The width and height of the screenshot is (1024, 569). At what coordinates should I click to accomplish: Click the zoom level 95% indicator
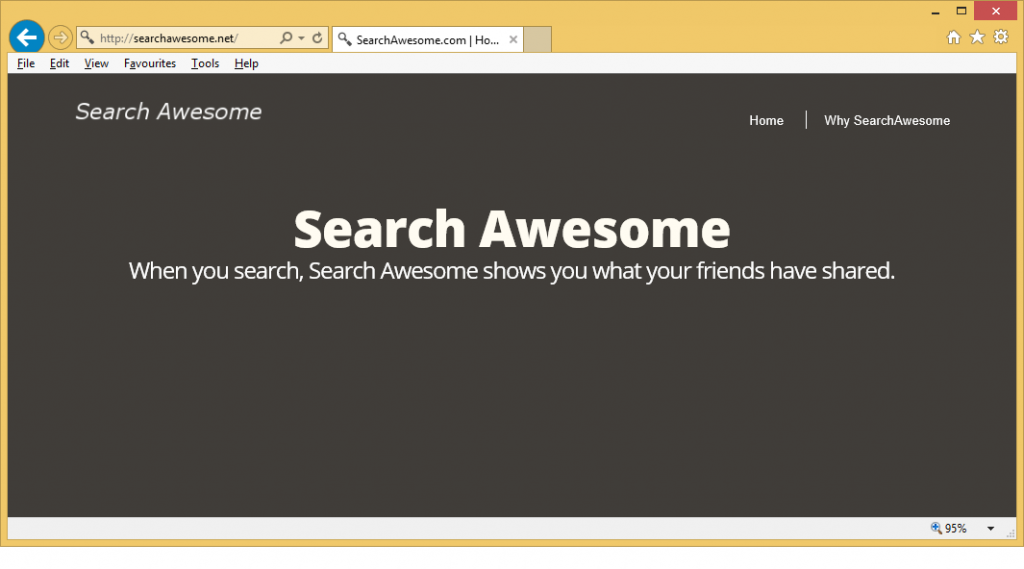click(949, 528)
